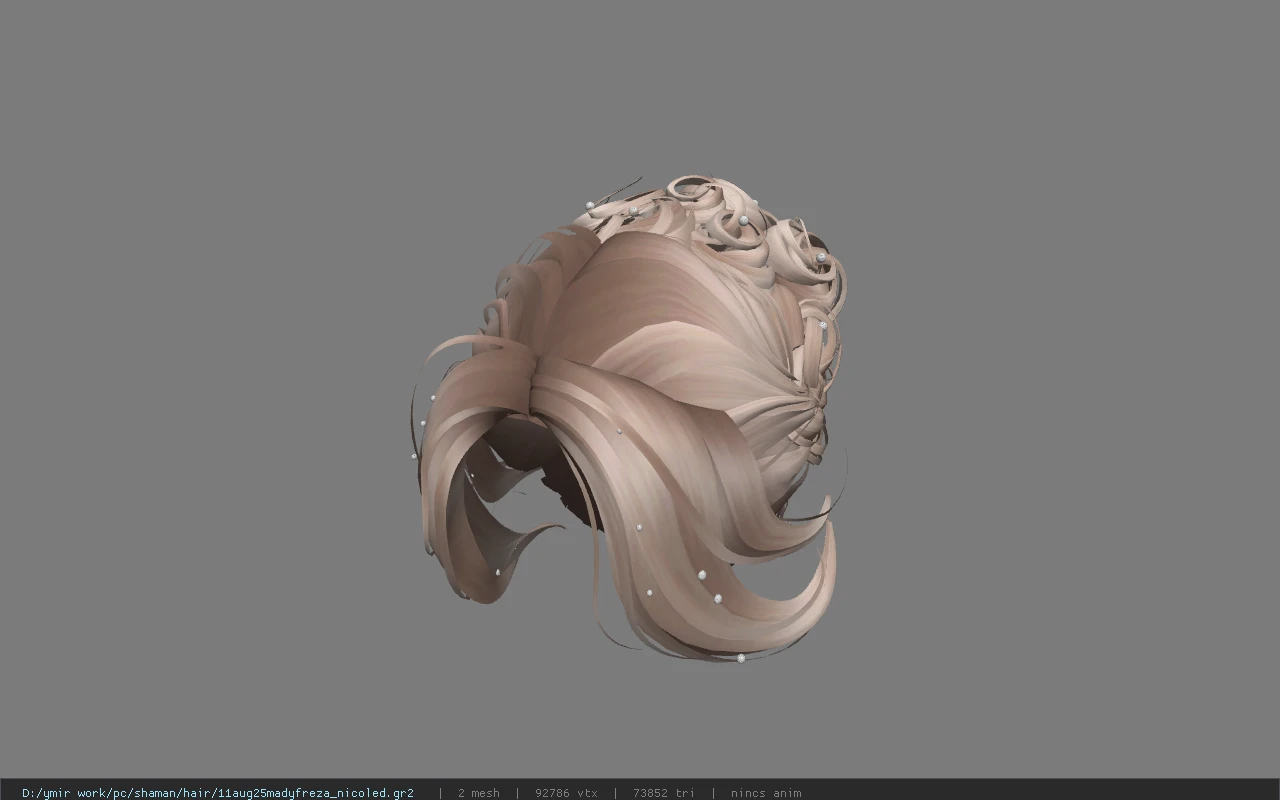Click the '92786 vtx' vertex count
Image resolution: width=1280 pixels, height=800 pixels.
coord(566,793)
